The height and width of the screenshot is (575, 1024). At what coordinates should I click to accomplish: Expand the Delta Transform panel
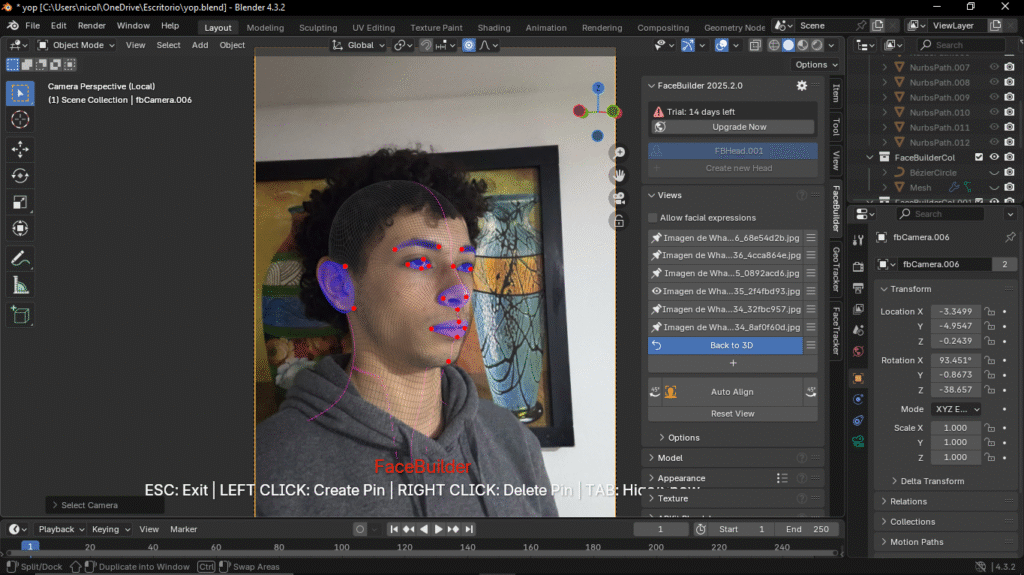point(931,481)
